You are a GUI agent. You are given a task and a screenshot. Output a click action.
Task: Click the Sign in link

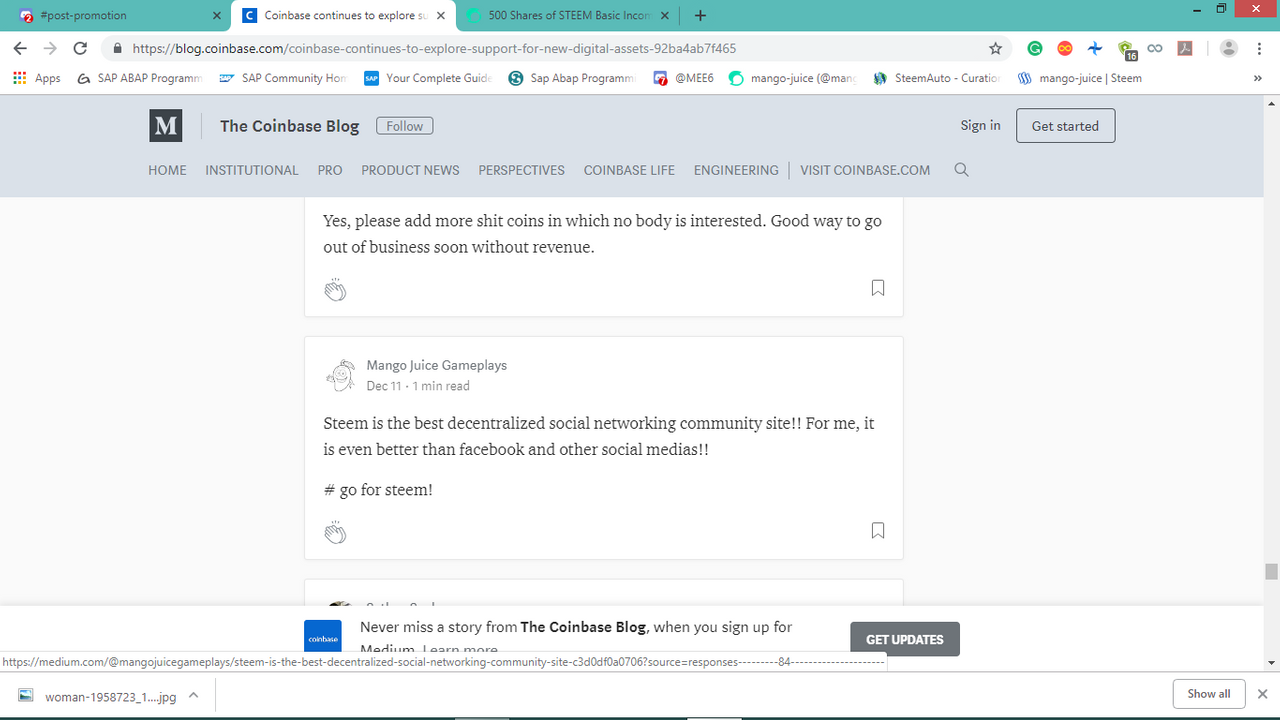pyautogui.click(x=980, y=125)
